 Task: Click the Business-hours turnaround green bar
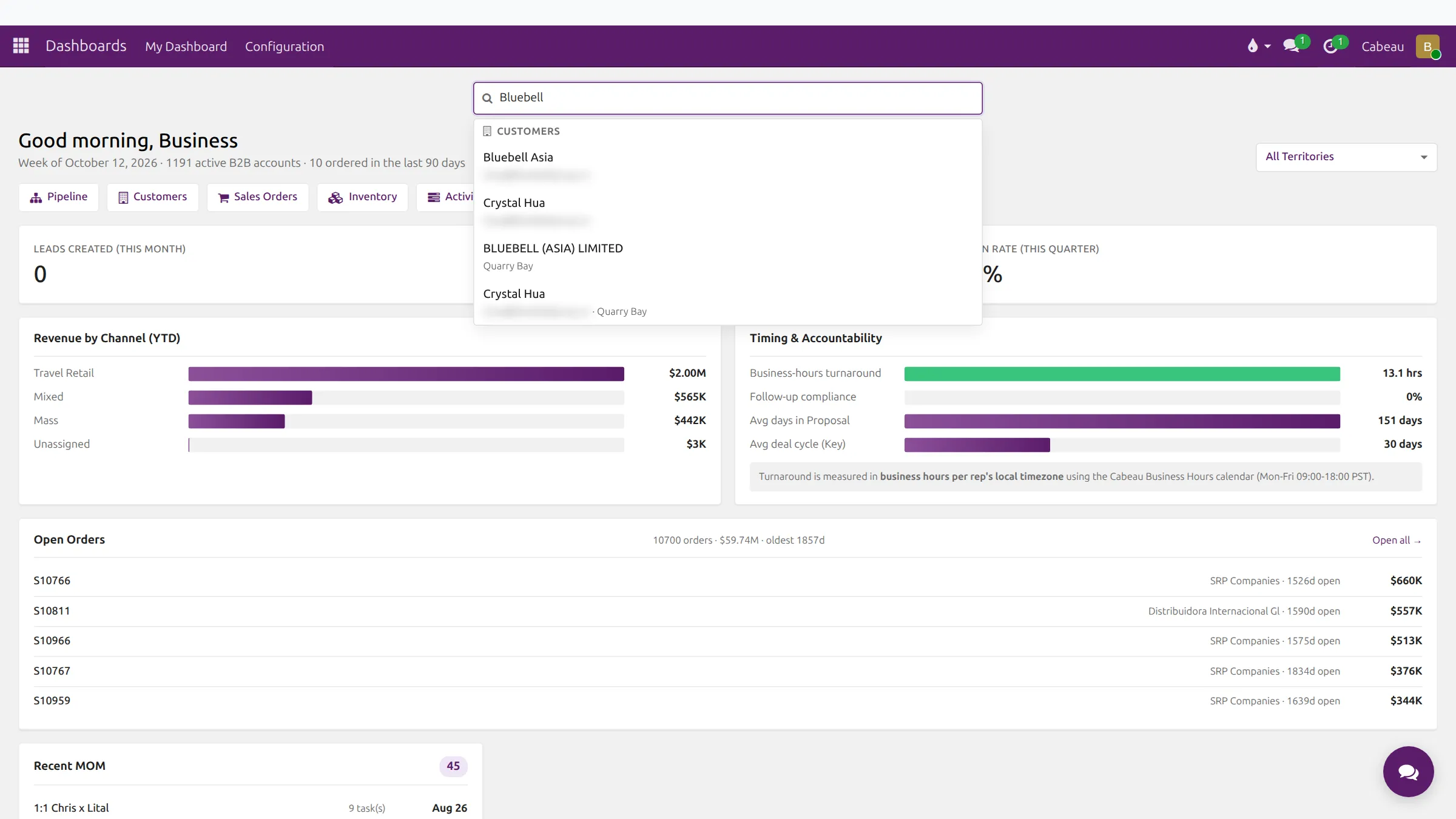1122,374
